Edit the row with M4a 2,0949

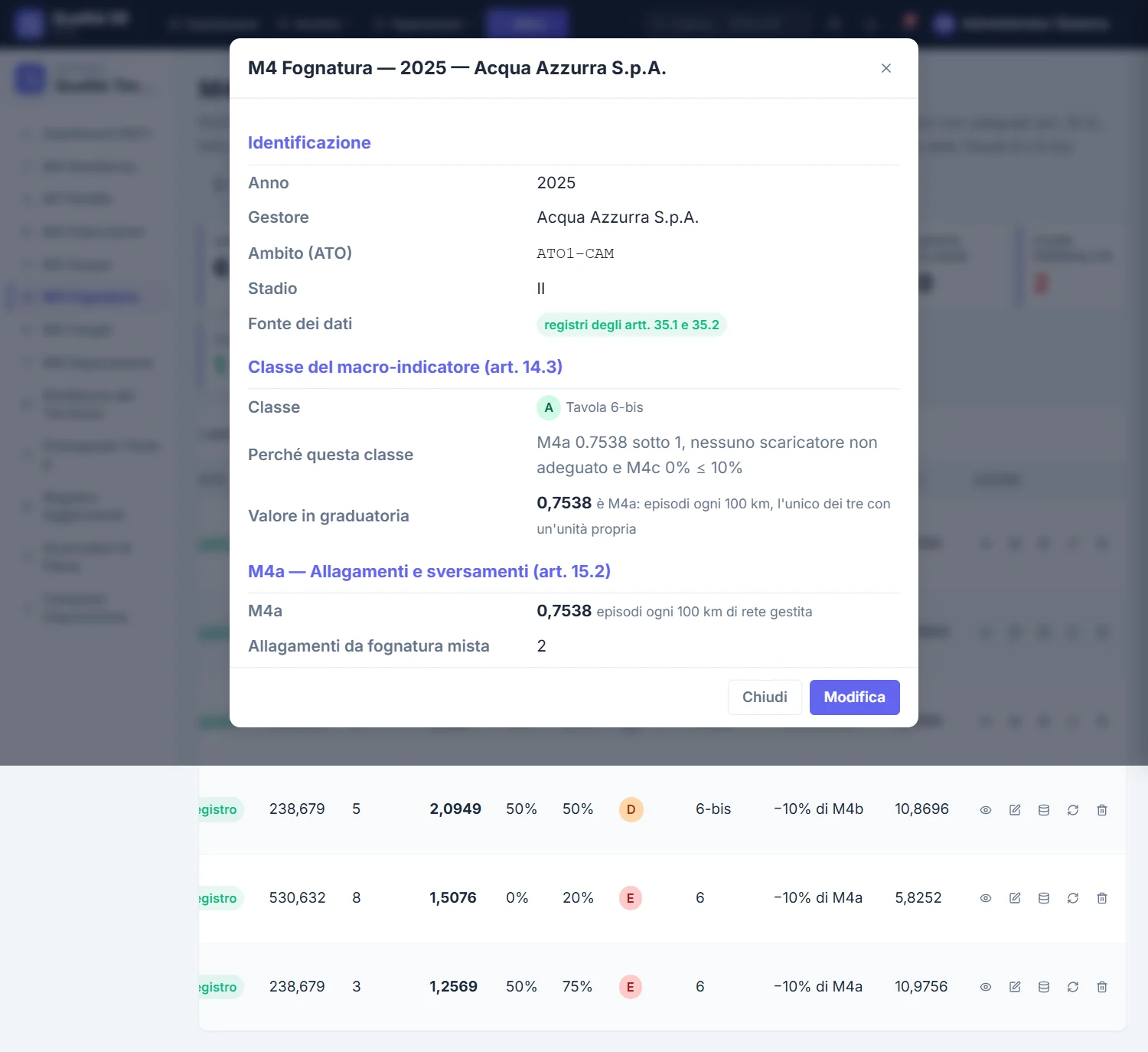click(x=1015, y=810)
